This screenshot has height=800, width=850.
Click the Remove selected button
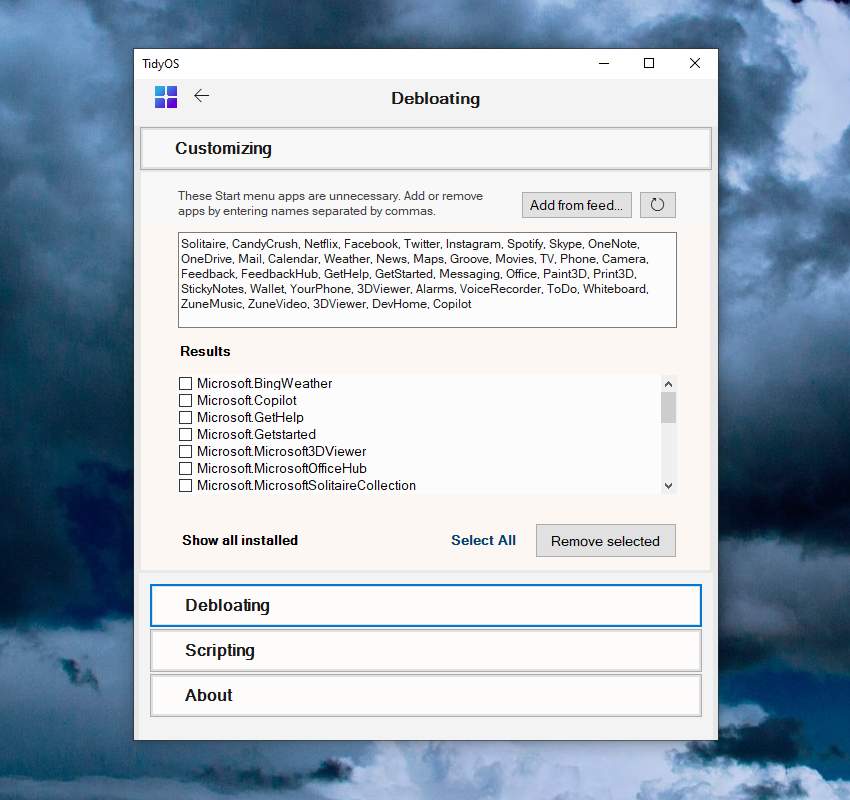pos(606,540)
